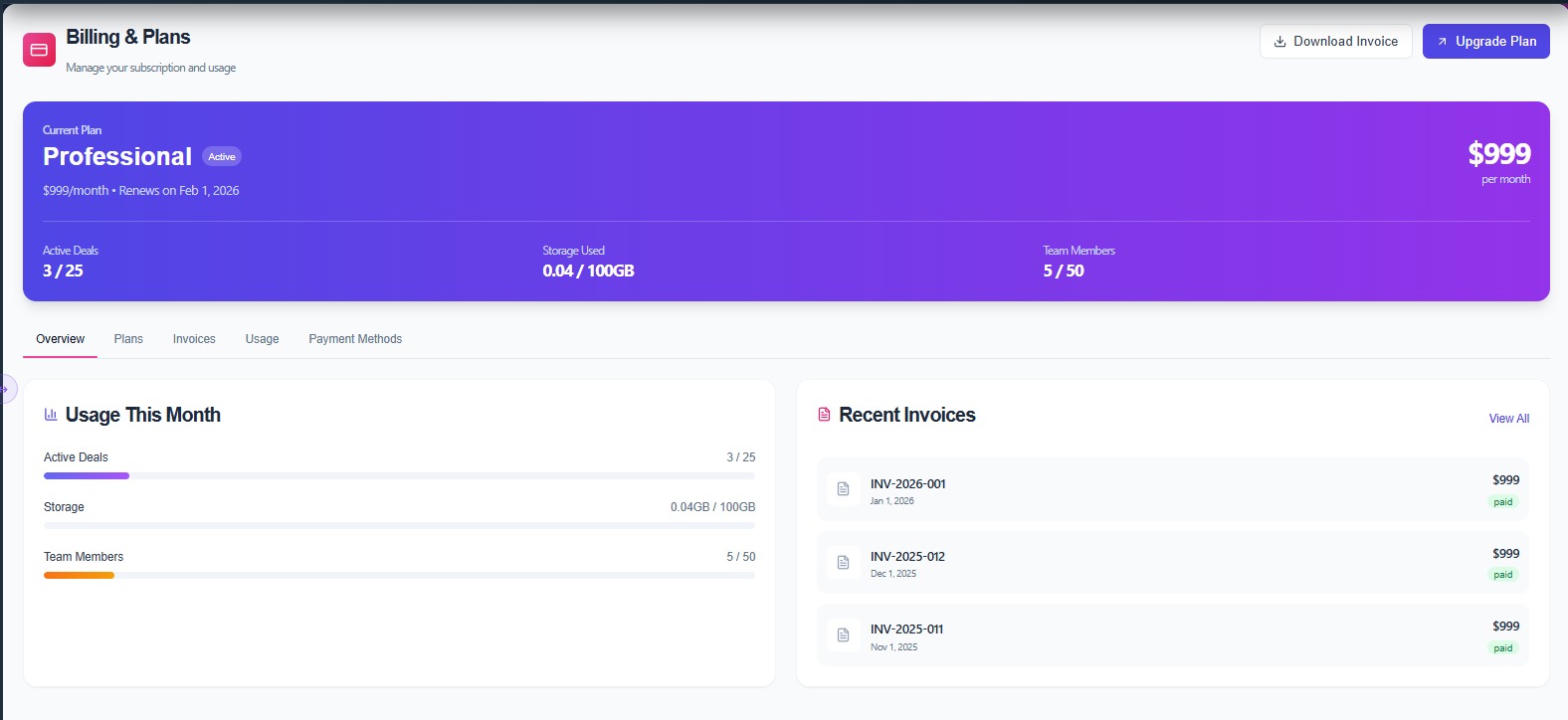1568x720 pixels.
Task: Click the file icon for INV-2025-011
Action: tap(843, 635)
